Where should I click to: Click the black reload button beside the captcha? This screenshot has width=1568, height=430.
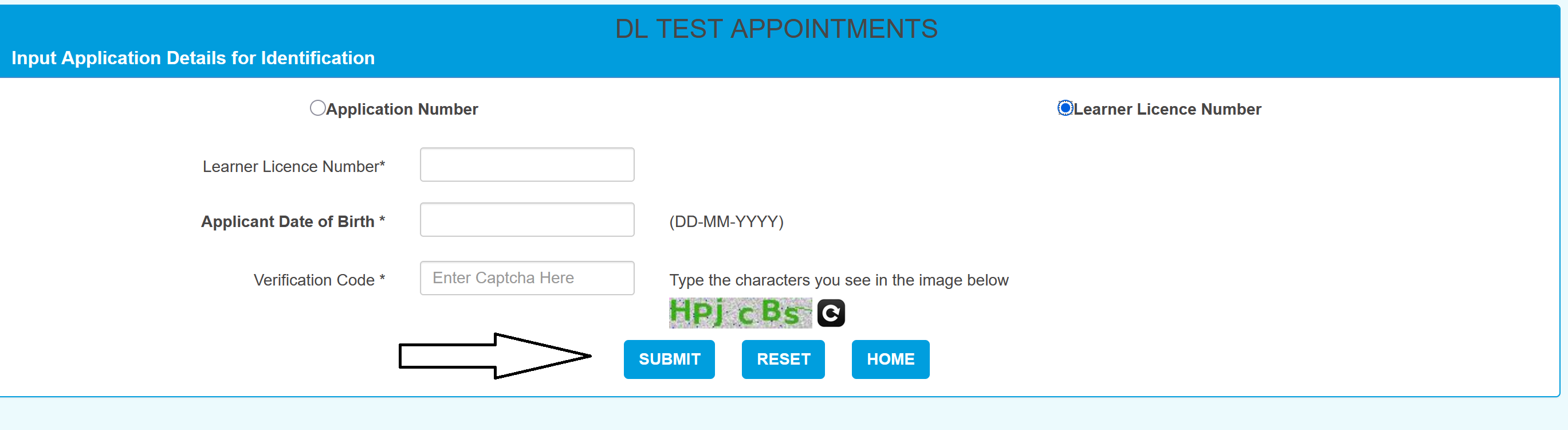(x=830, y=312)
